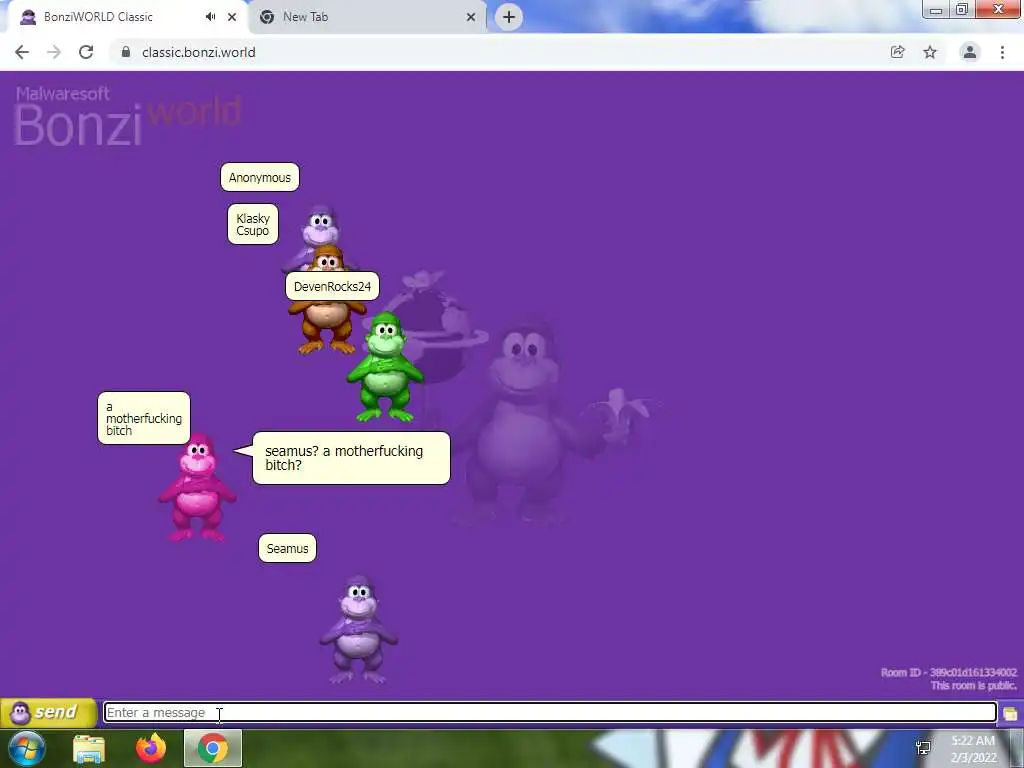Open Chrome profile menu
The width and height of the screenshot is (1024, 768).
click(x=970, y=52)
